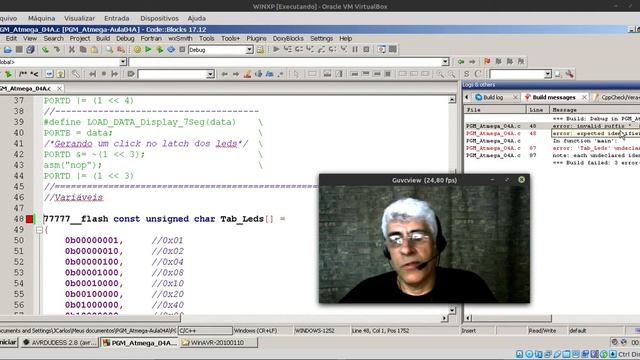The image size is (640, 360).
Task: Click the Replace toolbar icon
Action: (121, 50)
